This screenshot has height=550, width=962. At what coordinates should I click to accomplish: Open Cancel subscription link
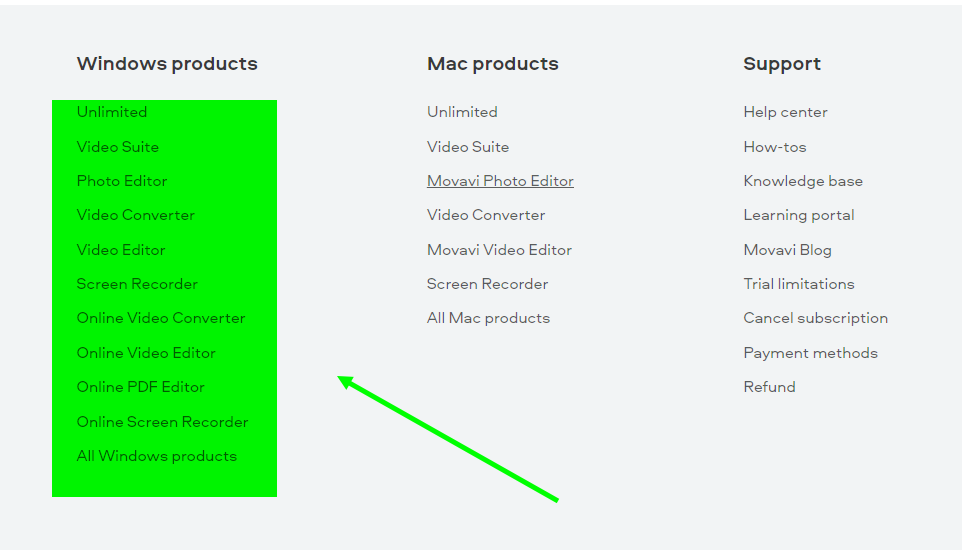pyautogui.click(x=816, y=318)
